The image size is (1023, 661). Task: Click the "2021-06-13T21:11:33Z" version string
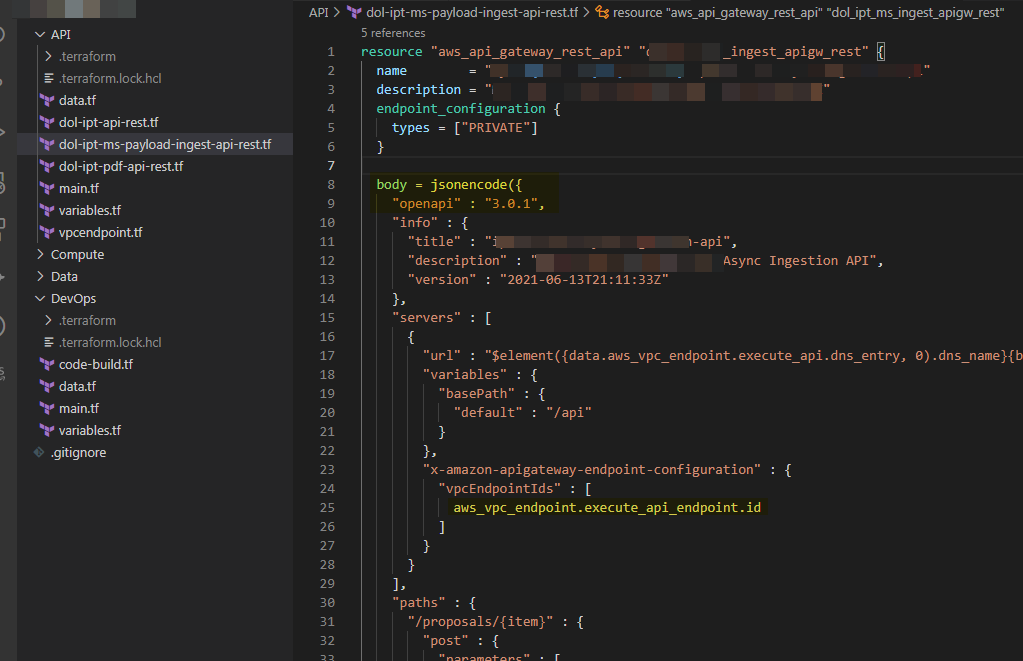click(x=584, y=279)
